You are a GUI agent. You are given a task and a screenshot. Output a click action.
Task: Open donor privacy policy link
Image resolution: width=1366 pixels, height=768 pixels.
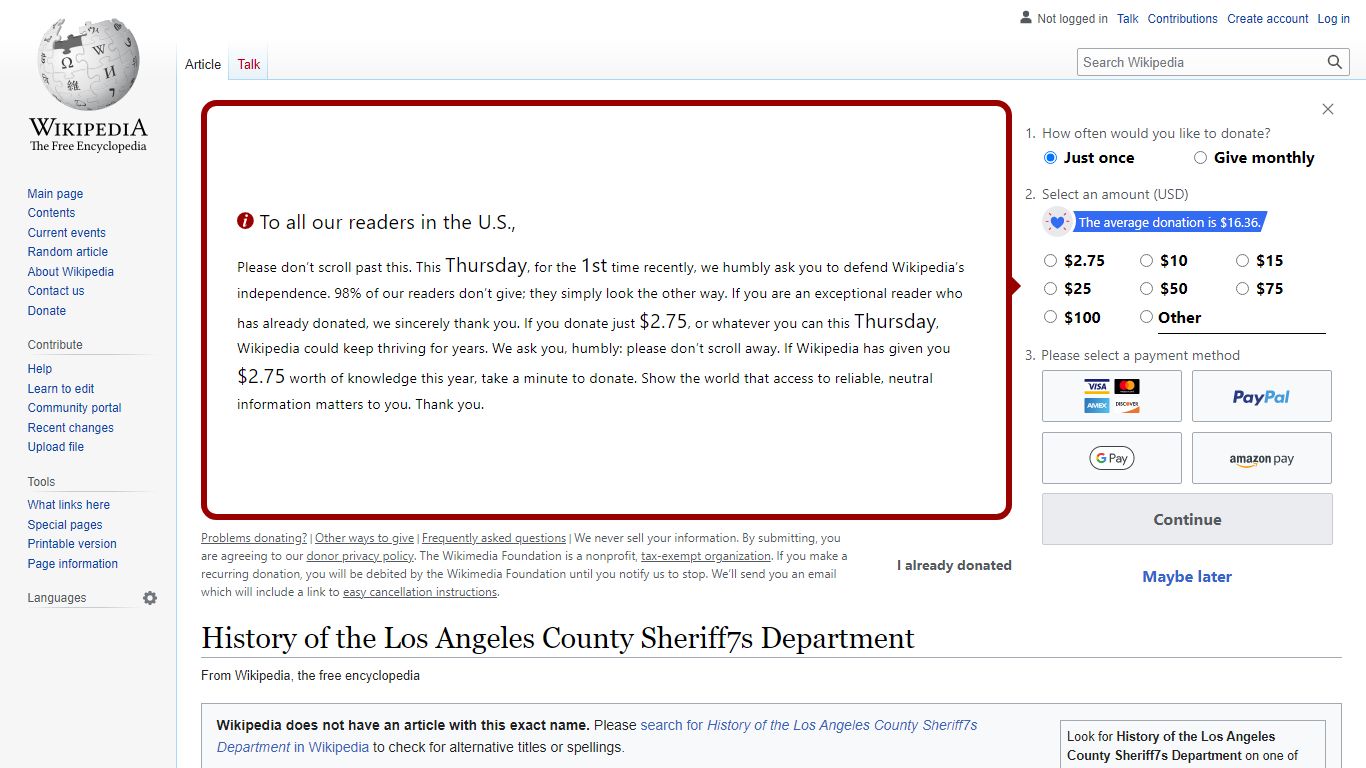[x=360, y=556]
